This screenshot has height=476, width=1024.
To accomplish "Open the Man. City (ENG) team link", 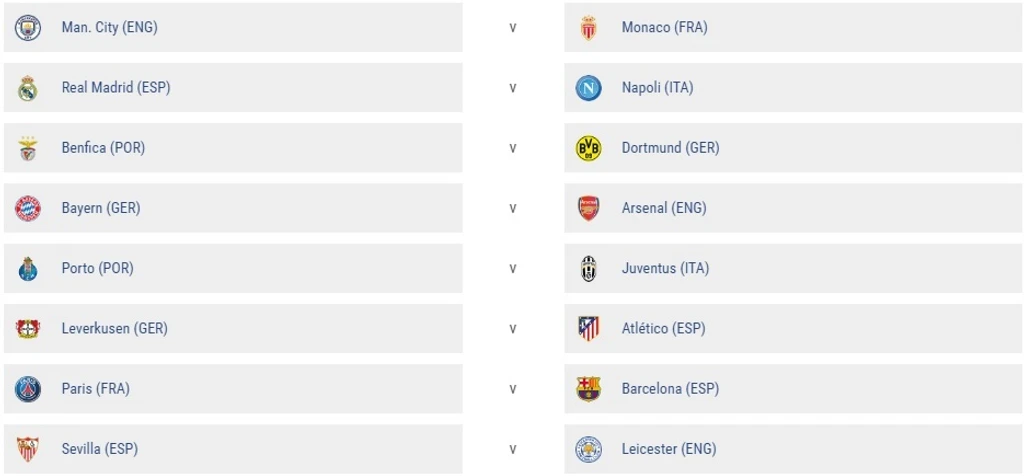I will 110,27.
